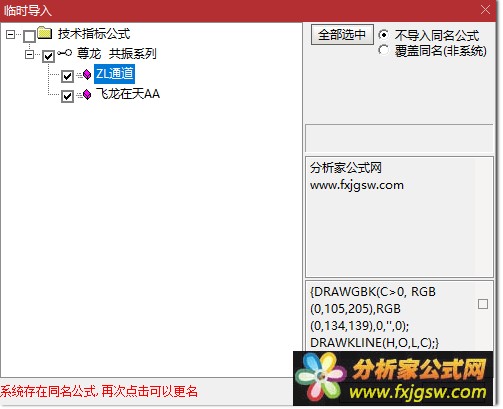
Task: Select 不导入同名公式 radio option
Action: point(383,34)
